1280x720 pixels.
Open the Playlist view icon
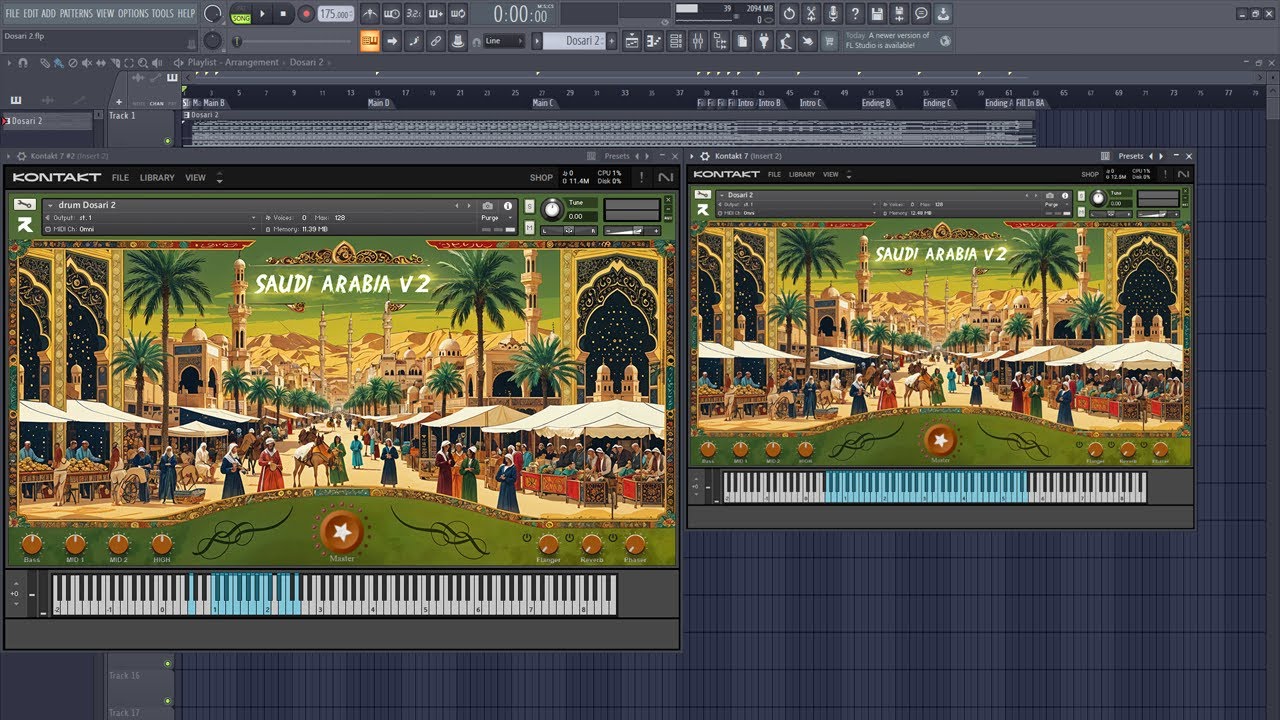[x=632, y=41]
